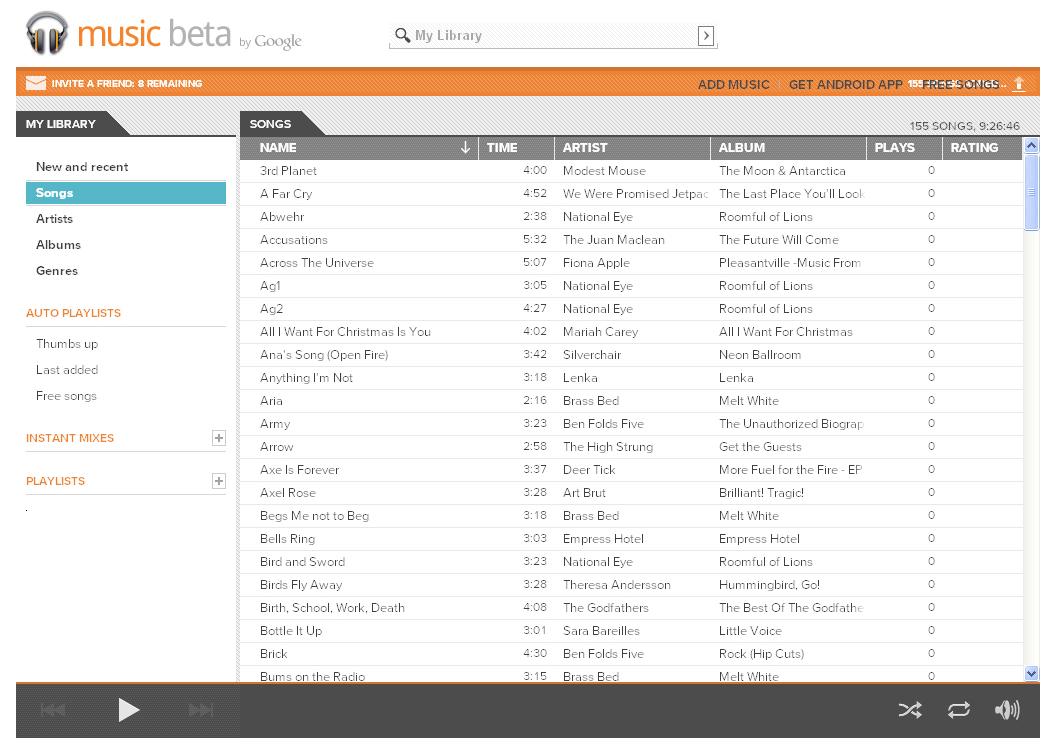Select the song Across The Universe

316,263
